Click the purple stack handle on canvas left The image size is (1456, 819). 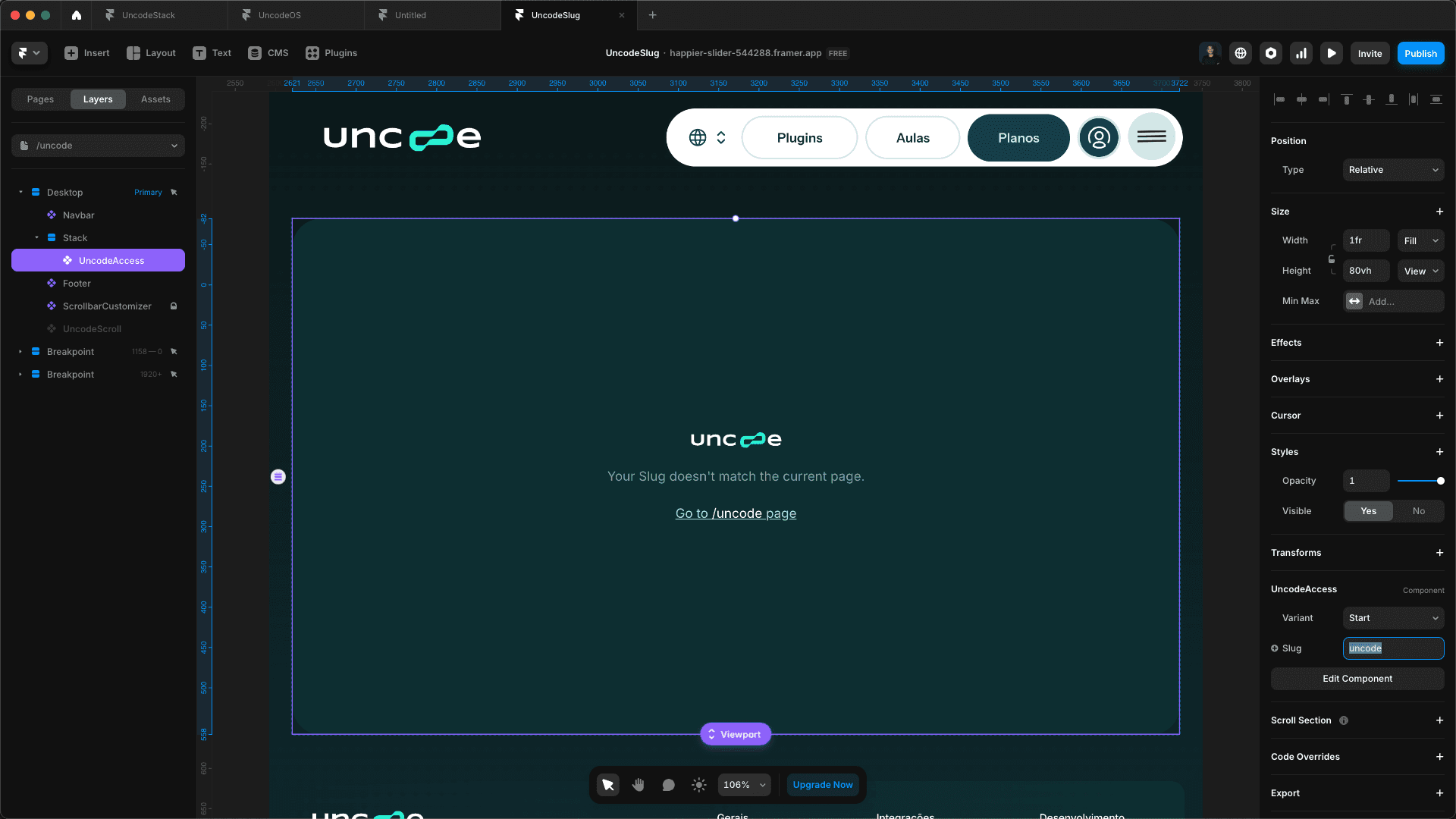tap(278, 477)
